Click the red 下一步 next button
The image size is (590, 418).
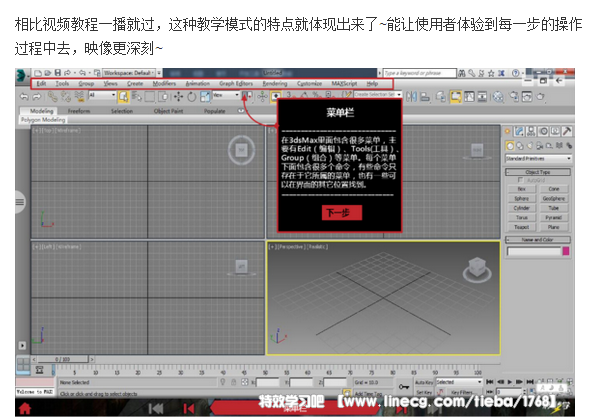click(342, 213)
